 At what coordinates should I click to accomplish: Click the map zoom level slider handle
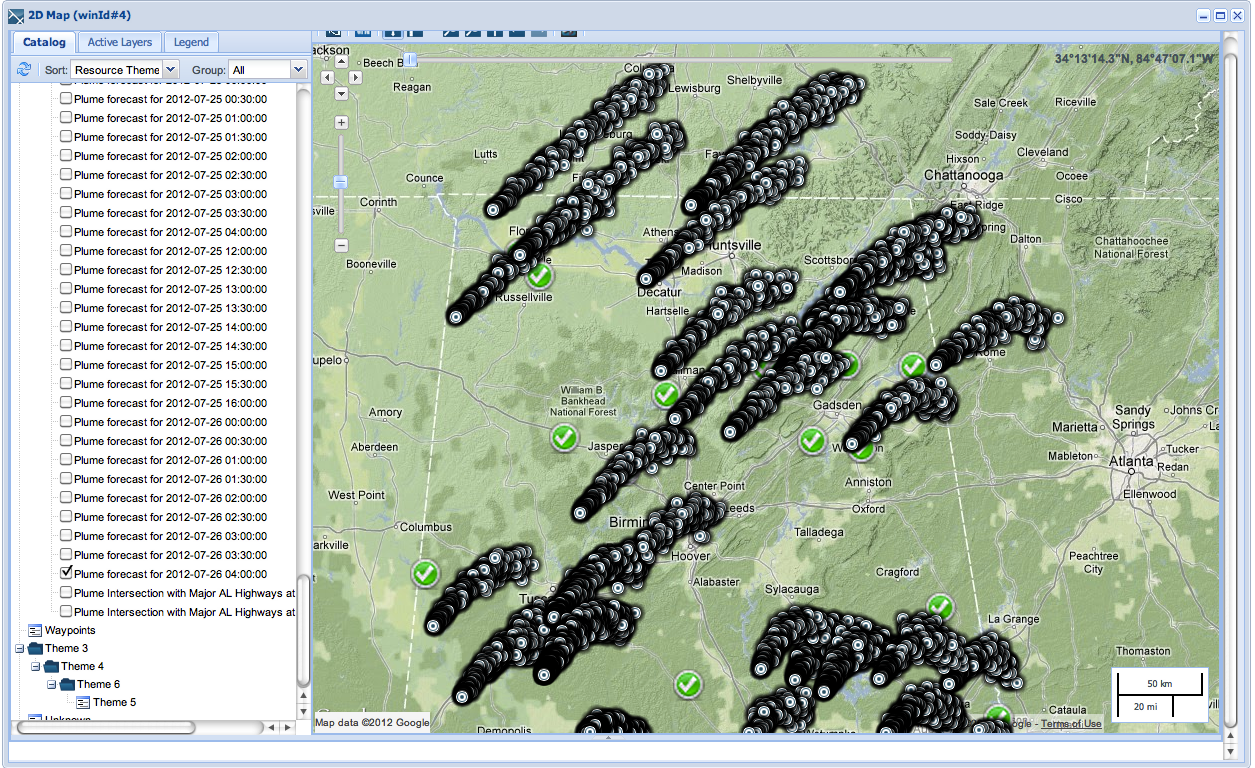point(341,182)
